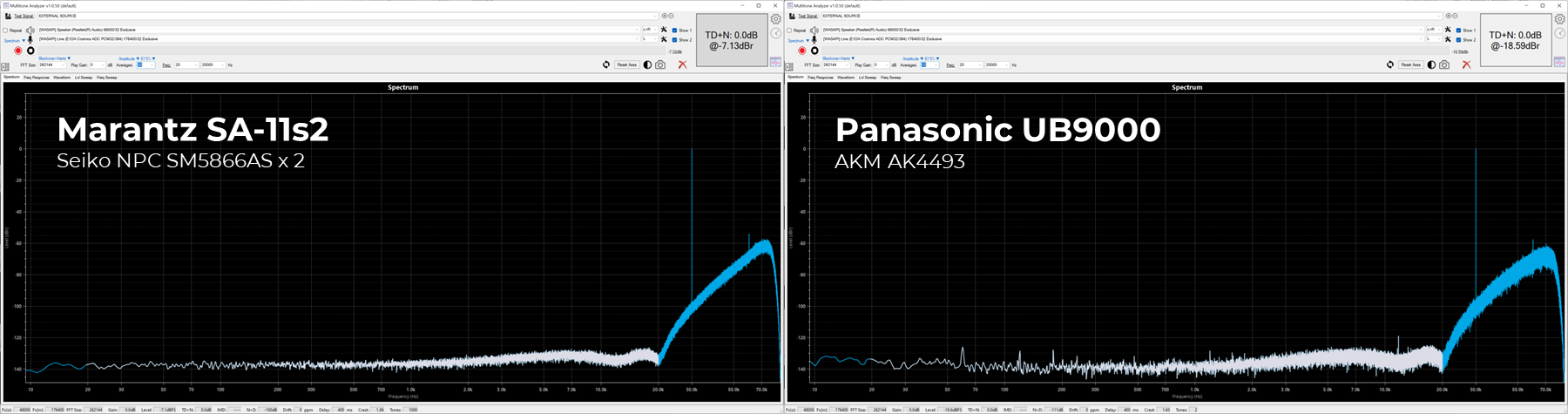1568x414 pixels.
Task: Open input device tools icon, Panasonic window
Action: point(1448,39)
